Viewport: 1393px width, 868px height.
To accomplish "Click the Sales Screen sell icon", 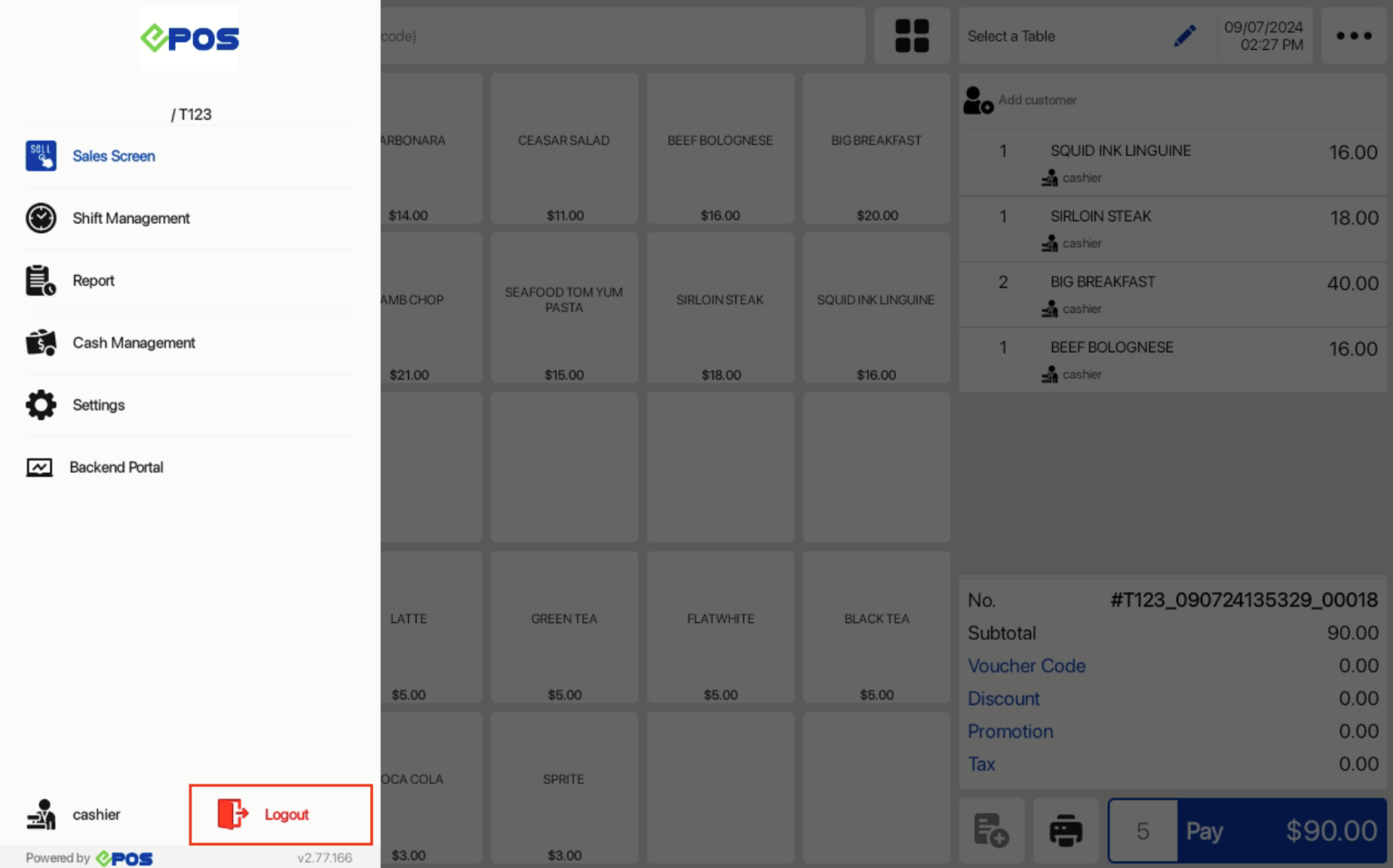I will pos(41,156).
